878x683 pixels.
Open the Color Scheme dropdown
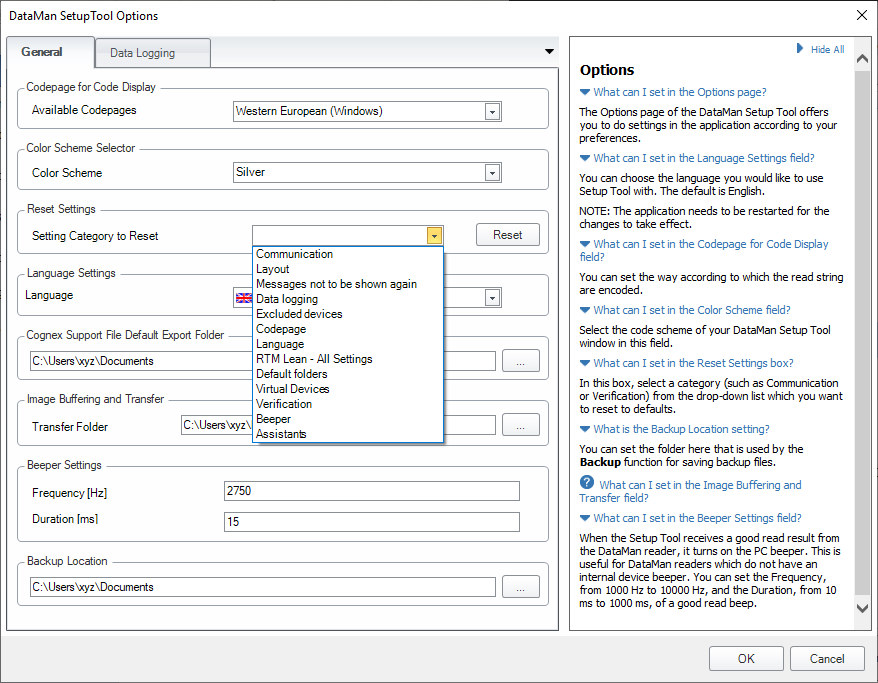click(x=491, y=173)
